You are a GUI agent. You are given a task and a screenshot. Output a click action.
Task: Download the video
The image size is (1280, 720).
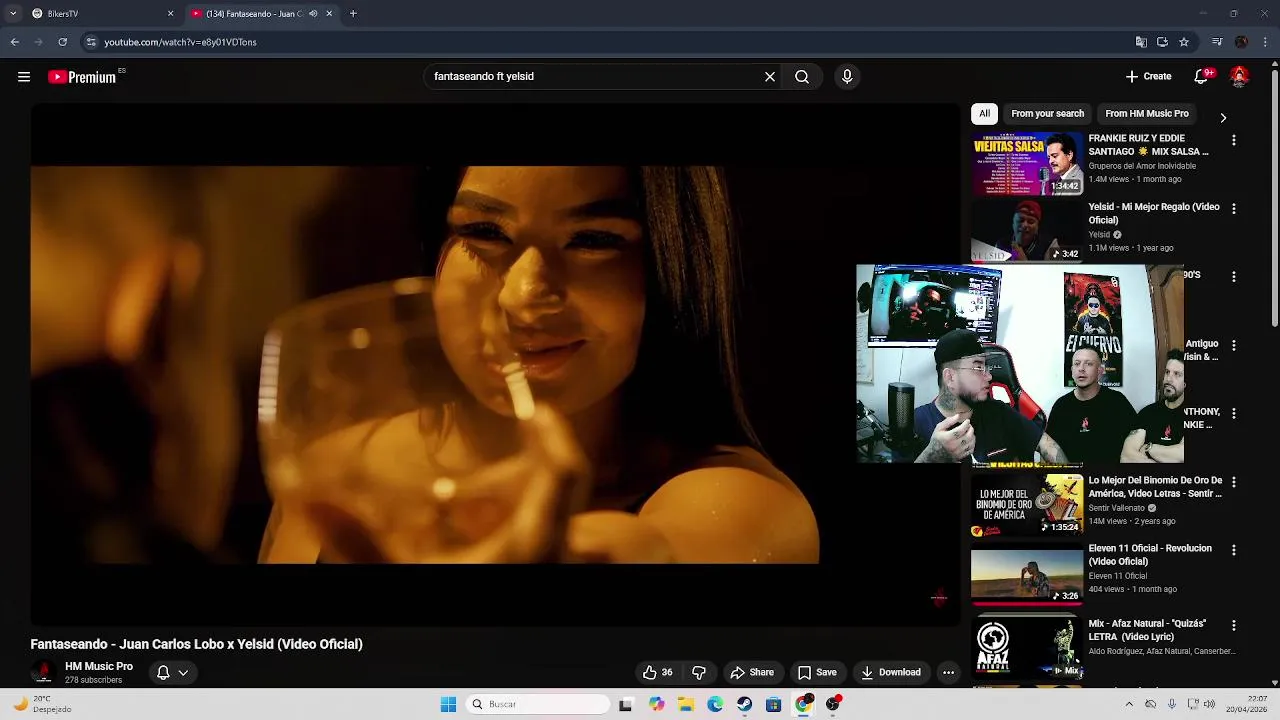(891, 672)
